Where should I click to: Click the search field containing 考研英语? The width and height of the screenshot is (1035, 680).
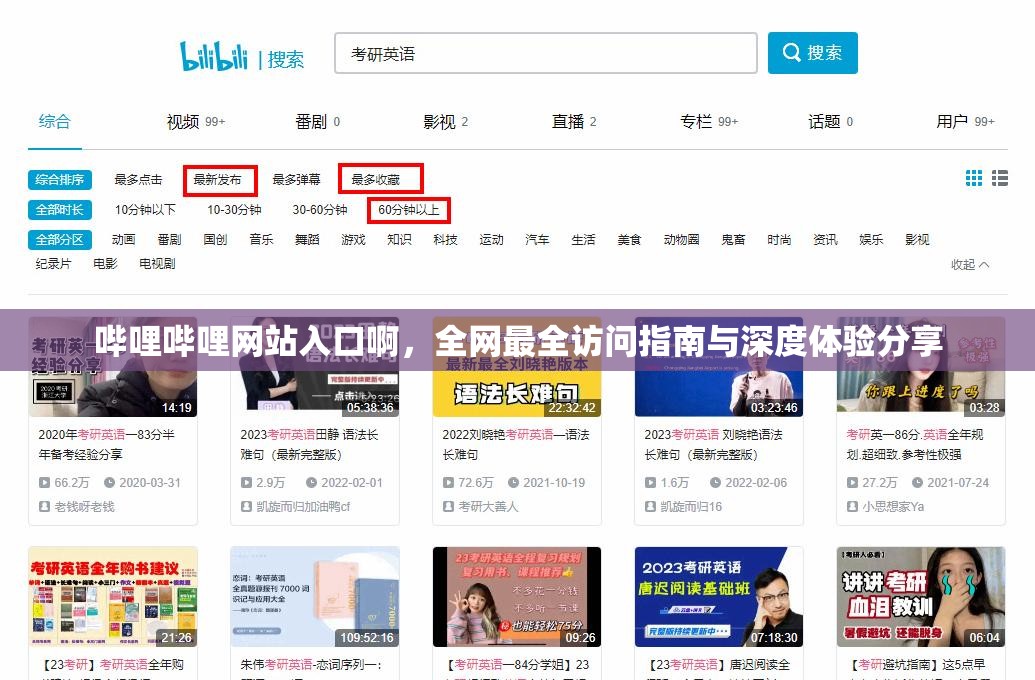pos(545,53)
